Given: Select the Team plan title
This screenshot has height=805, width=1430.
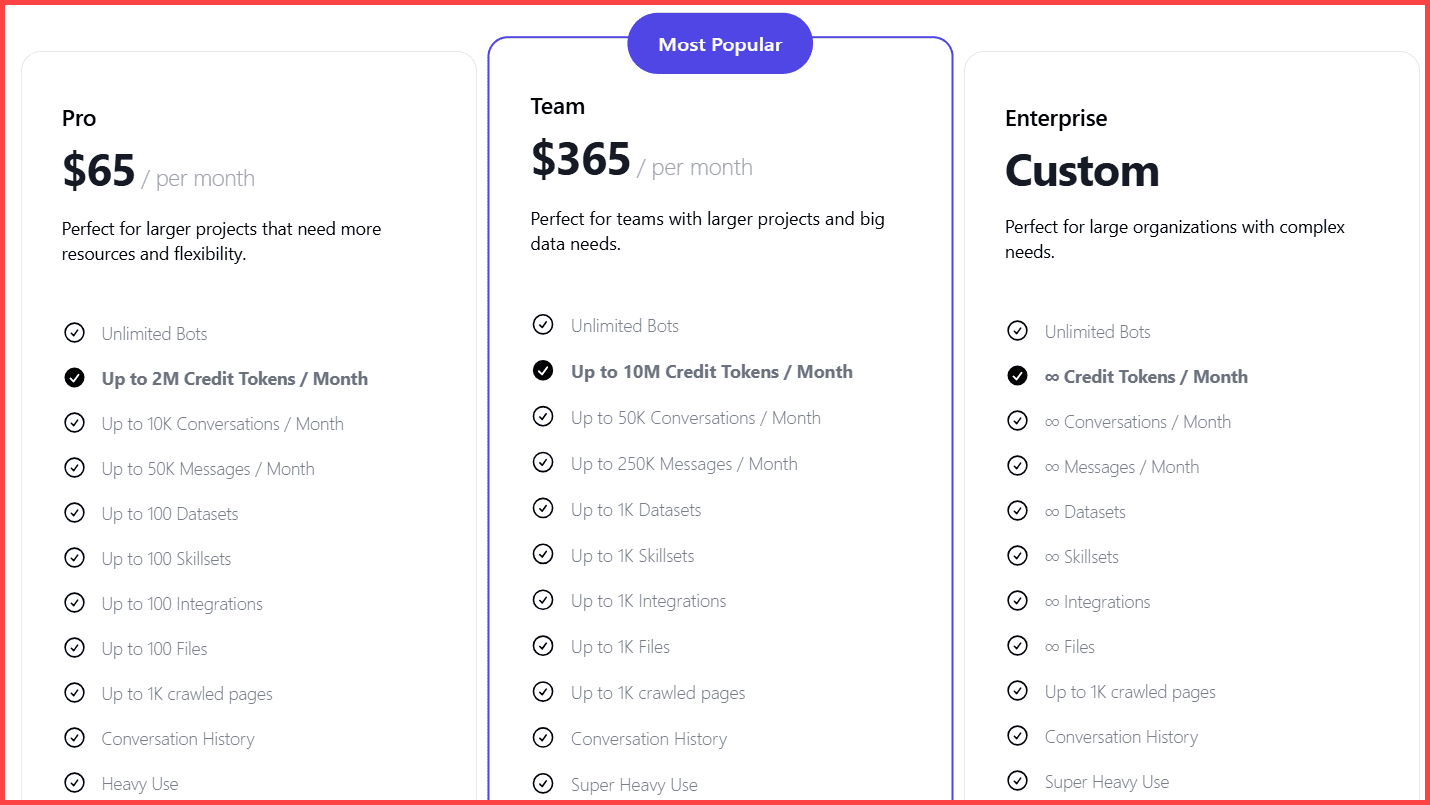Looking at the screenshot, I should coord(558,106).
